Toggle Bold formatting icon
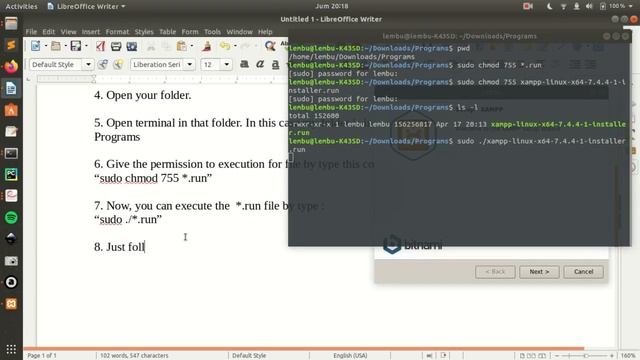Image resolution: width=640 pixels, height=360 pixels. (x=244, y=64)
